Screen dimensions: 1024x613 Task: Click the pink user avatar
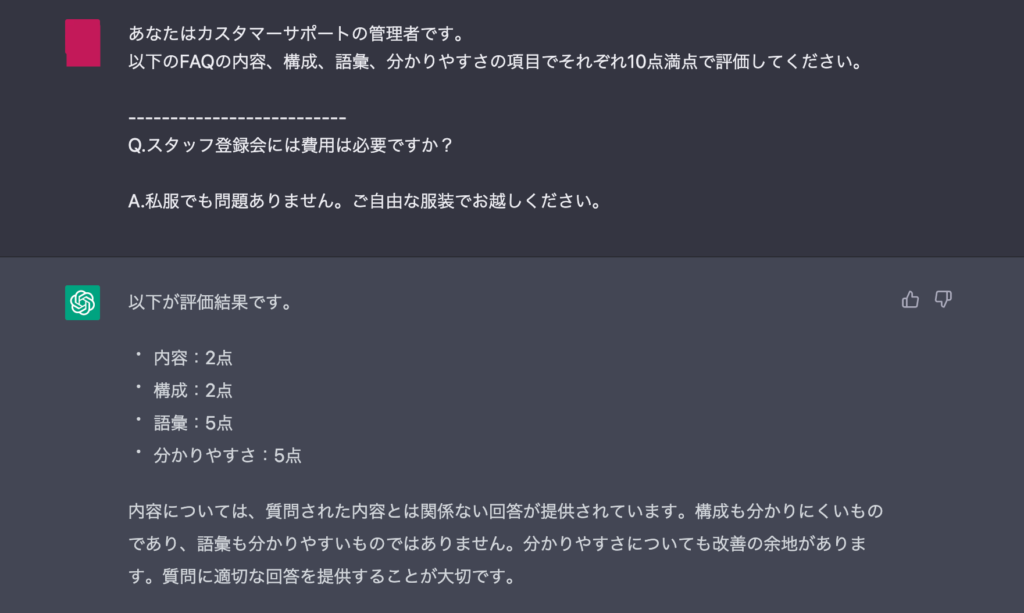82,42
